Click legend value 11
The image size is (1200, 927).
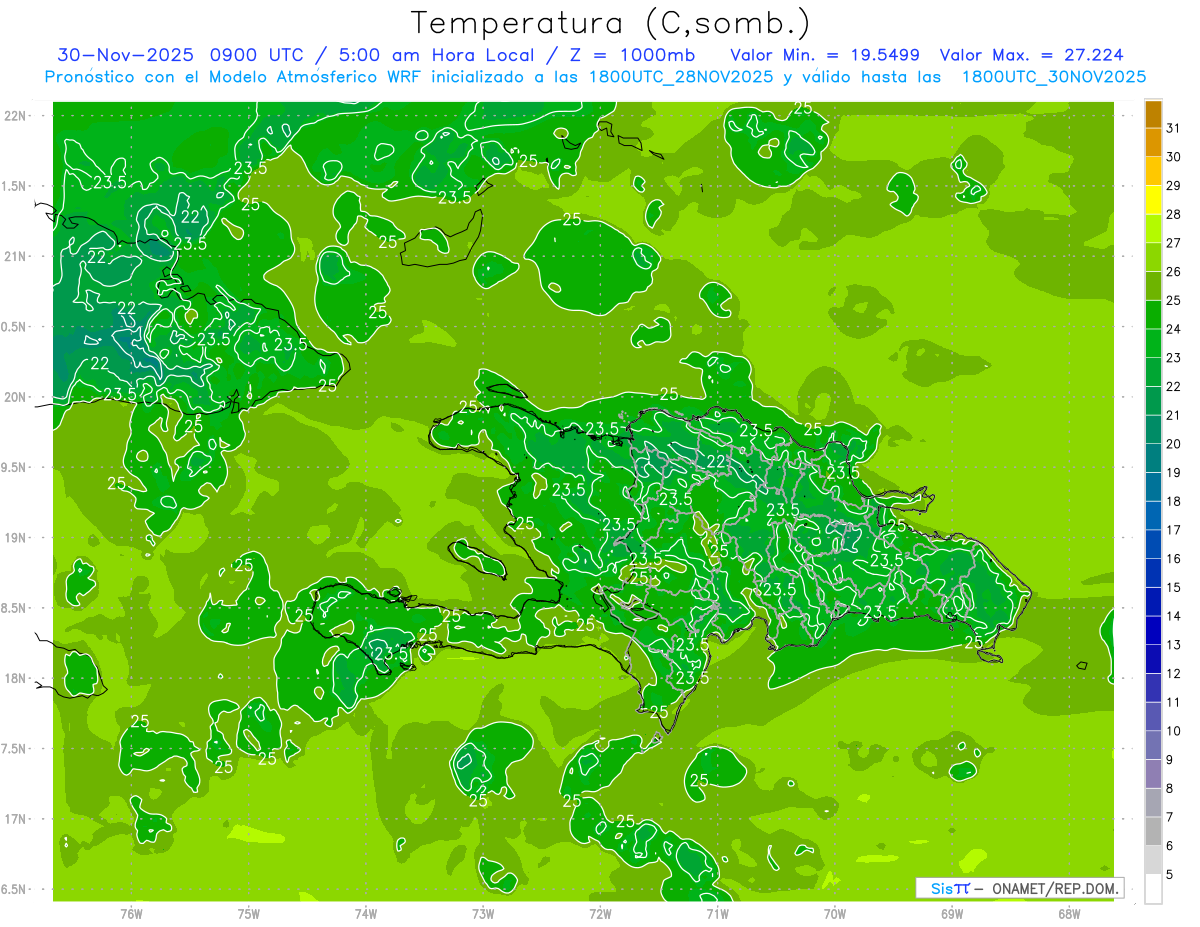point(1174,703)
